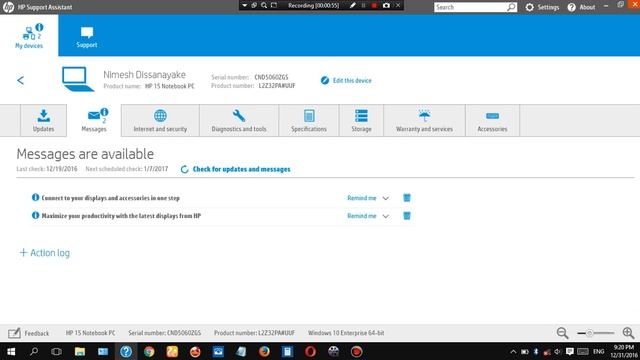Expand remind options for maximize productivity message
Image resolution: width=640 pixels, height=360 pixels.
click(386, 216)
